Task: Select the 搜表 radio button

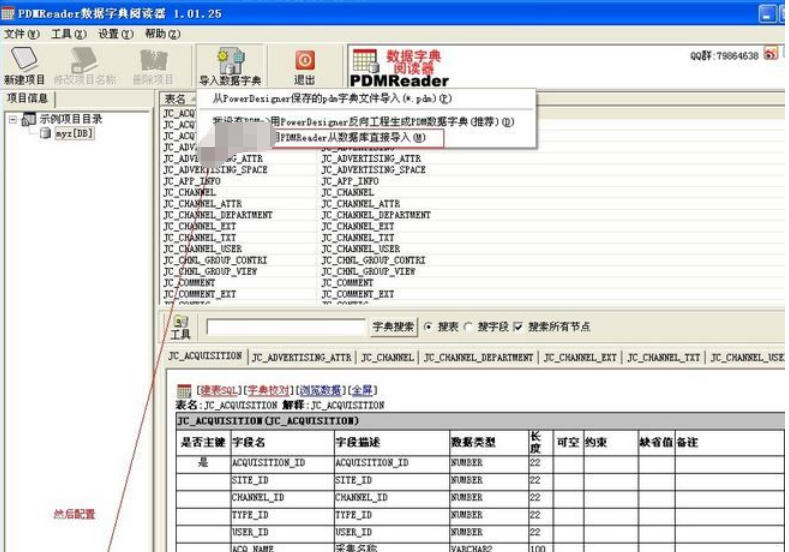Action: point(428,327)
